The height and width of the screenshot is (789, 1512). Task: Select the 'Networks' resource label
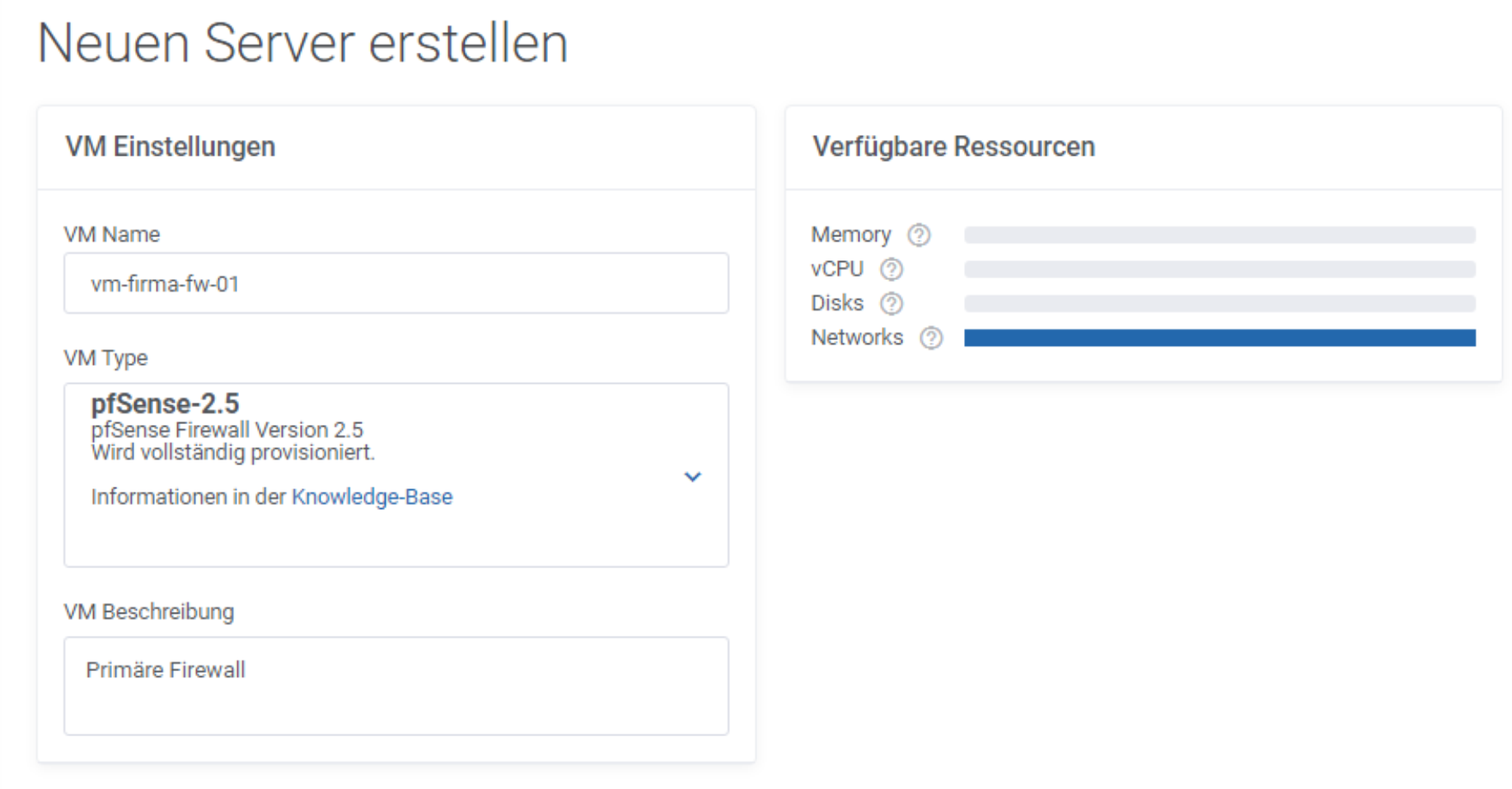coord(857,338)
